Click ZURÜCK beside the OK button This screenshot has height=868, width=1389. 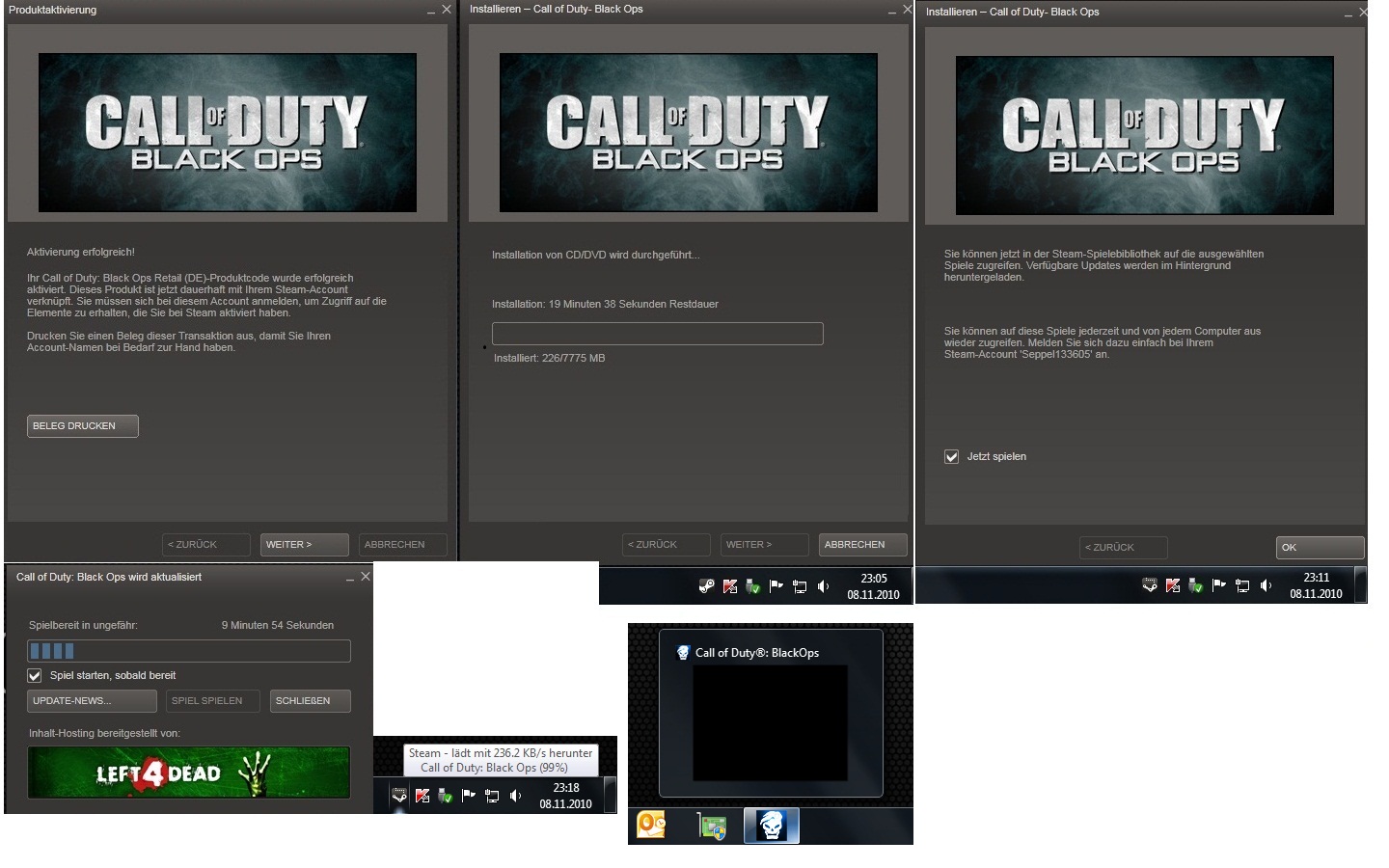click(1124, 548)
